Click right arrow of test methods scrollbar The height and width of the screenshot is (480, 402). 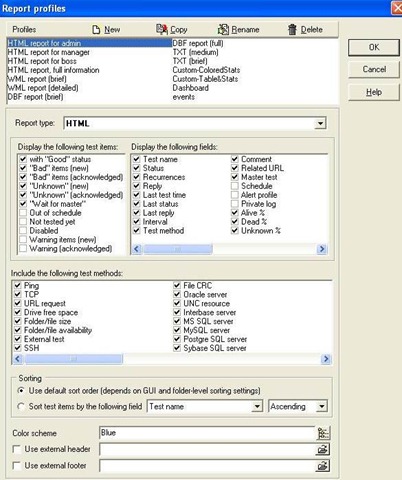(326, 359)
